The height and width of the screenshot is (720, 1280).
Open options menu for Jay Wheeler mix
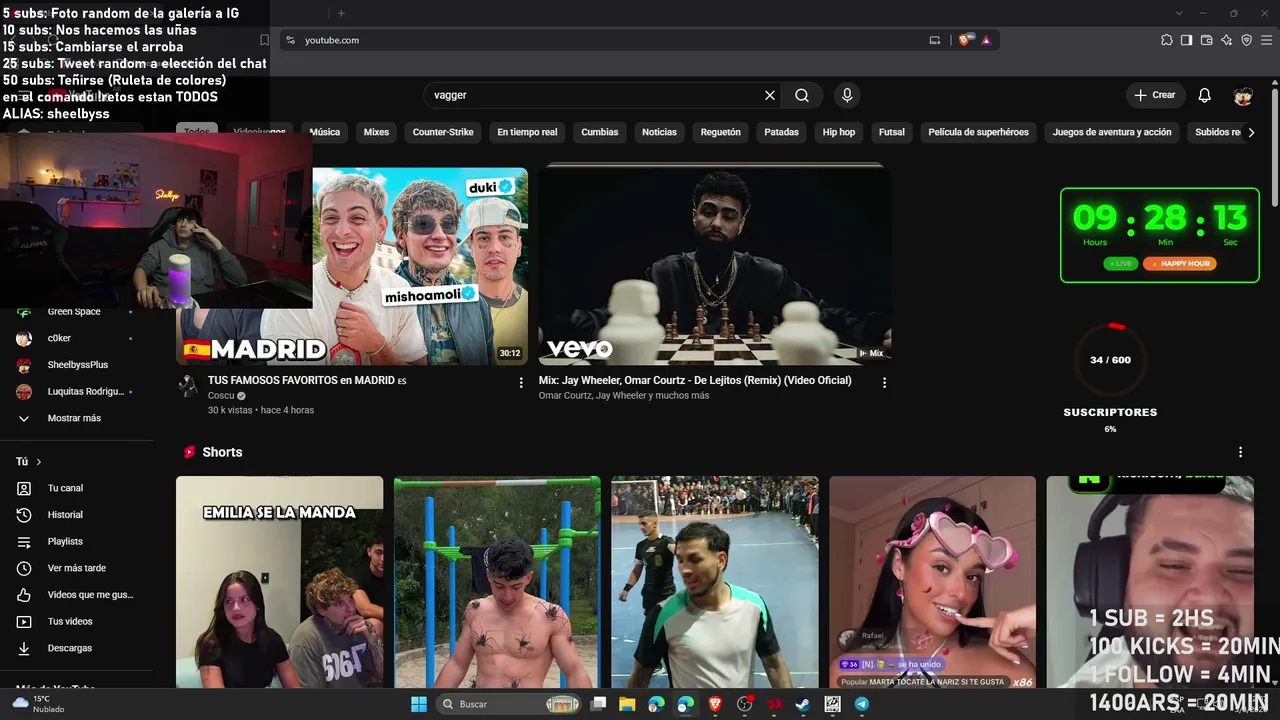(x=884, y=382)
